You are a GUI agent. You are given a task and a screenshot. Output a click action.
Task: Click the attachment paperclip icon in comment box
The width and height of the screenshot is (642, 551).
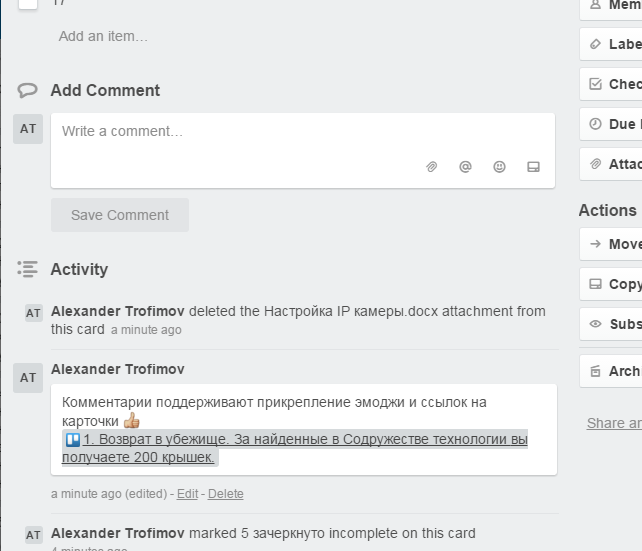click(432, 167)
